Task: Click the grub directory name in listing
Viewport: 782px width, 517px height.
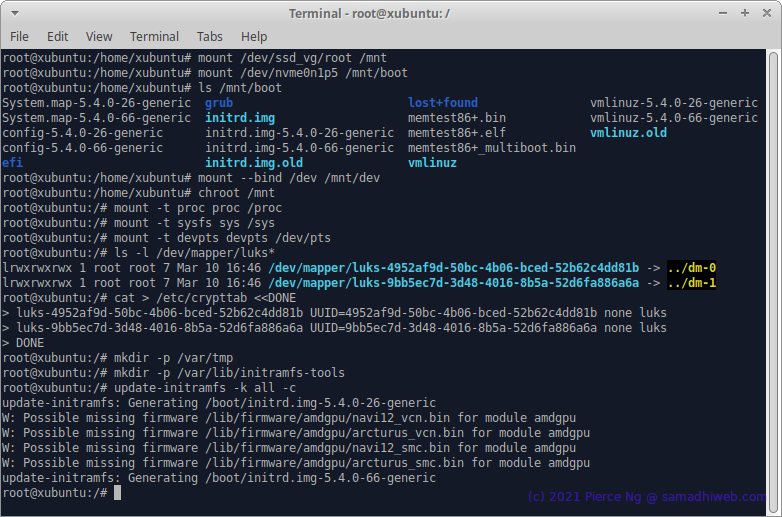Action: pos(219,103)
